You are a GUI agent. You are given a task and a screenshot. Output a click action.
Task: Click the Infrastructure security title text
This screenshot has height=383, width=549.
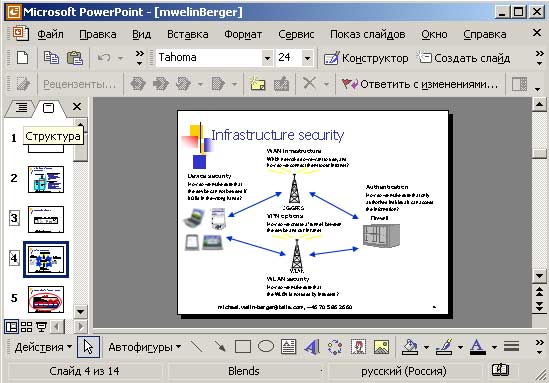tap(277, 135)
